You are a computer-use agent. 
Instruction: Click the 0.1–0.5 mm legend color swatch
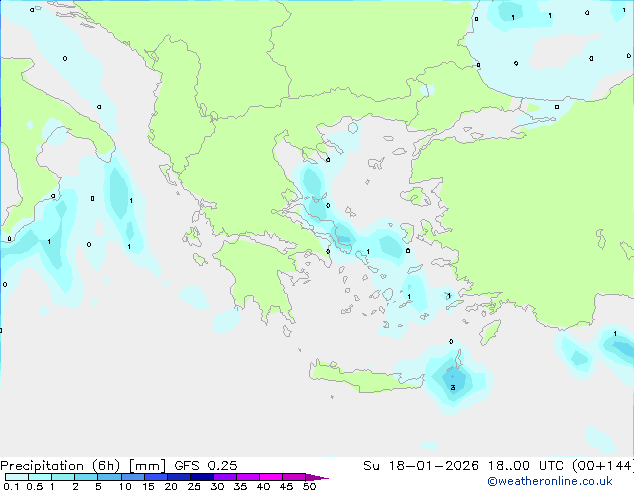click(x=17, y=477)
